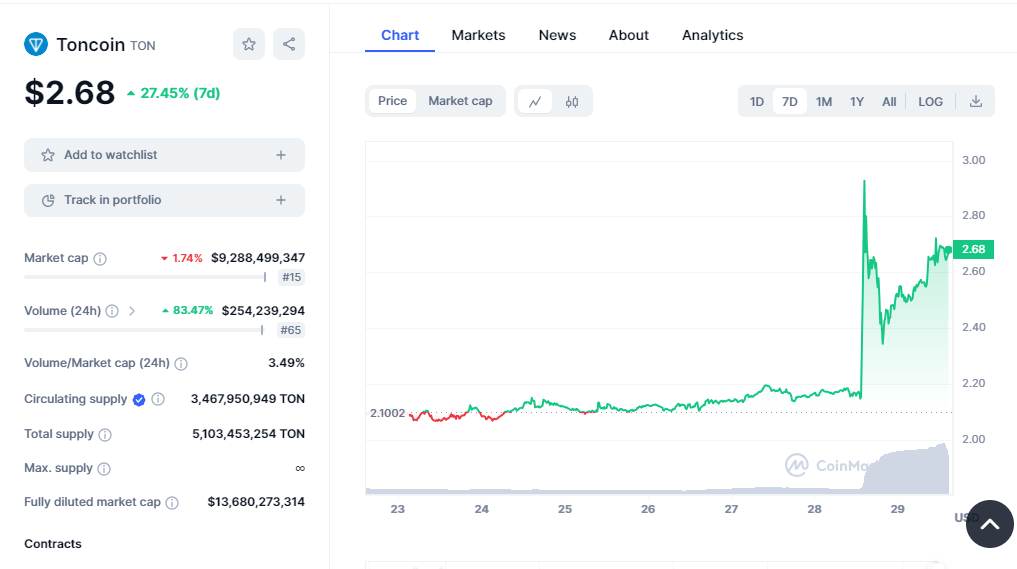1017x569 pixels.
Task: Toggle LOG scale on the chart
Action: coord(930,101)
